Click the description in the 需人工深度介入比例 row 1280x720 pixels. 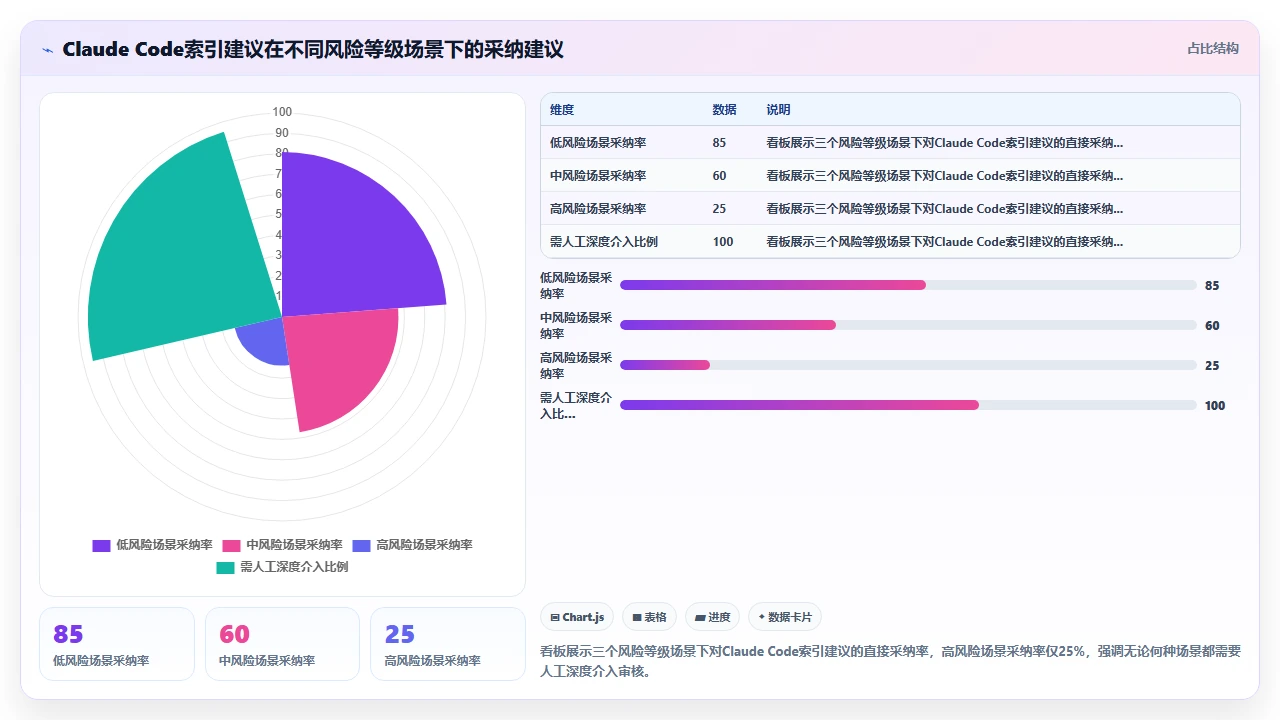point(944,241)
